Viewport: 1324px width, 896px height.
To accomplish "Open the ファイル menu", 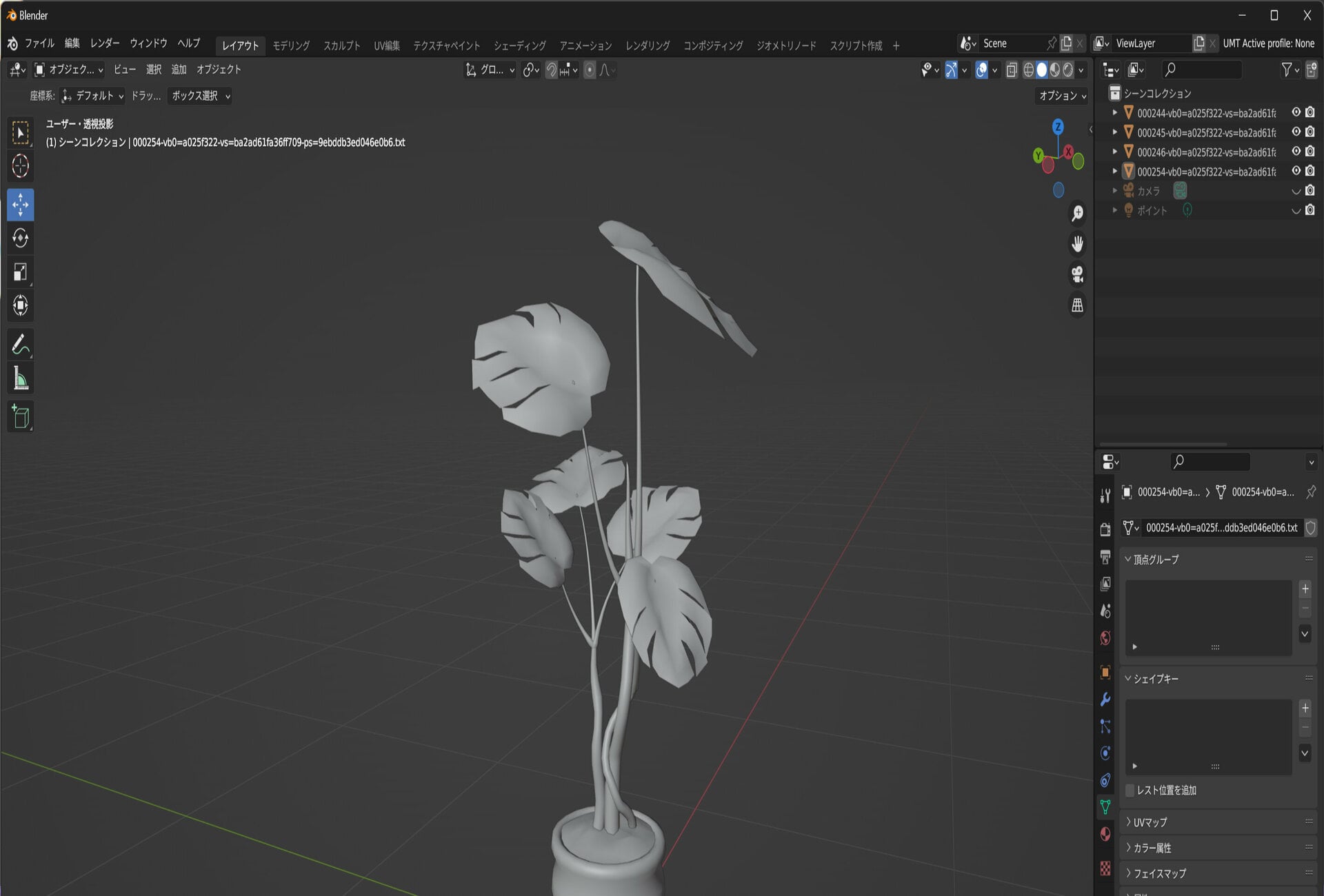I will 39,43.
